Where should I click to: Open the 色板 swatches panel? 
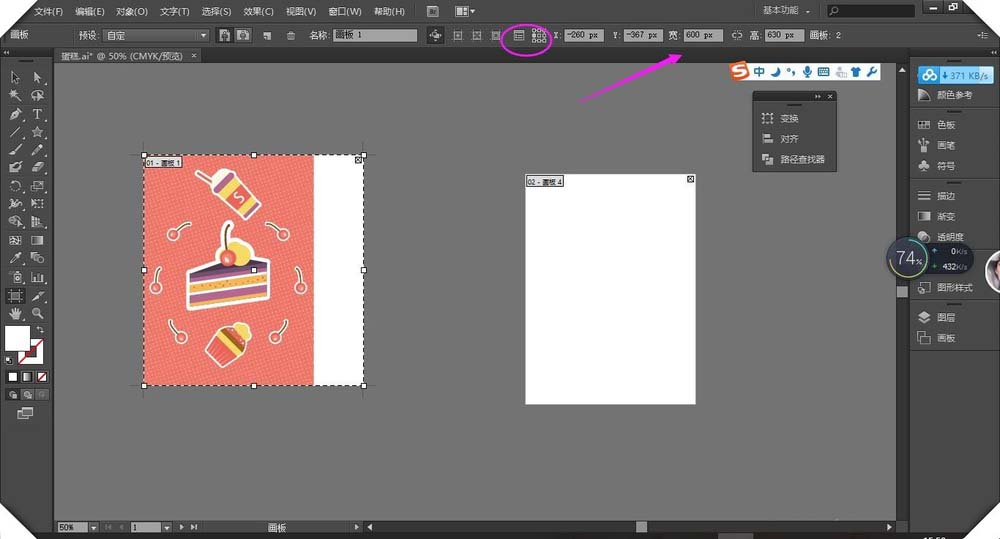[946, 124]
